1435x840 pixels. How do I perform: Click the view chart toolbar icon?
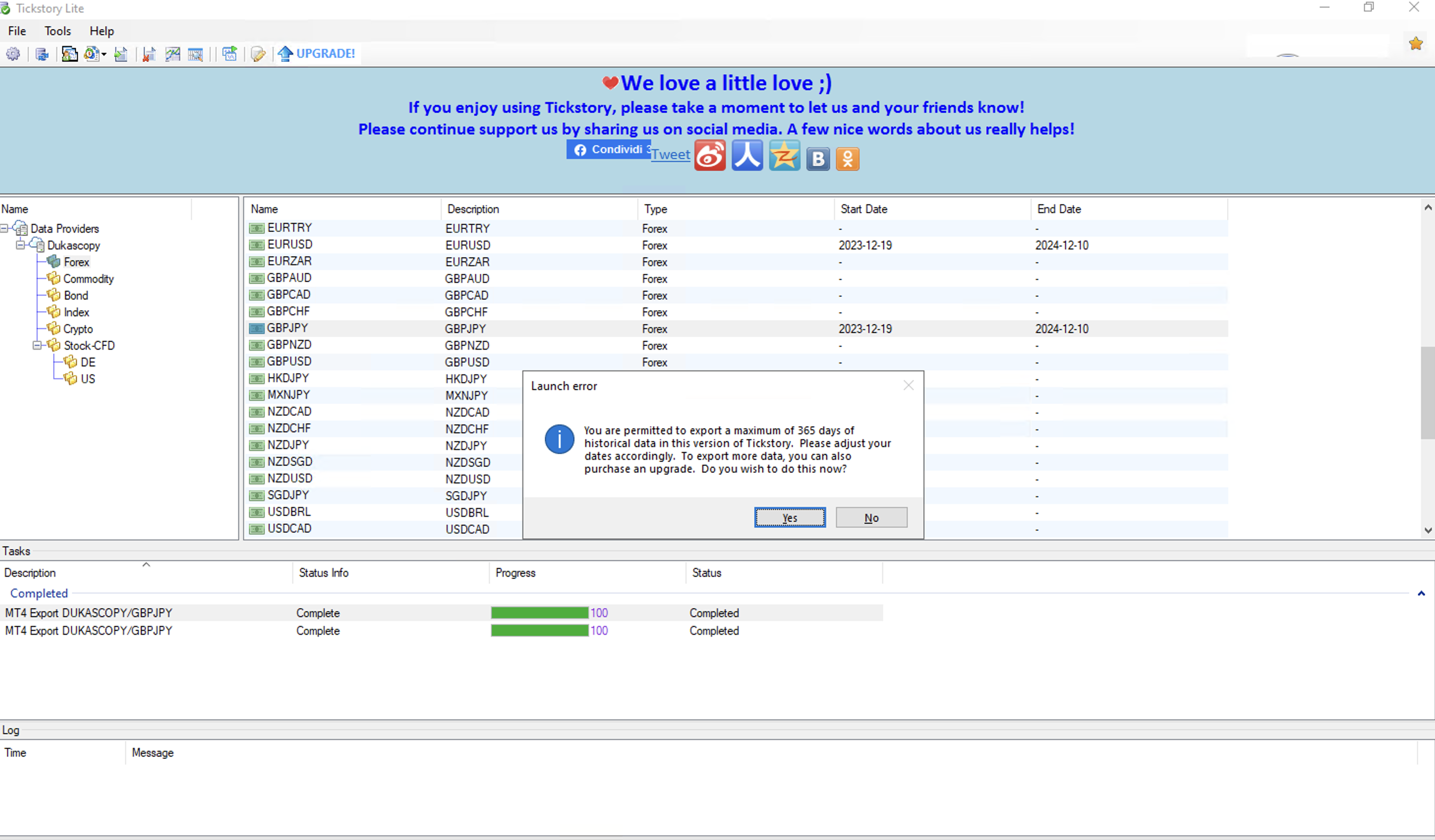(x=173, y=54)
